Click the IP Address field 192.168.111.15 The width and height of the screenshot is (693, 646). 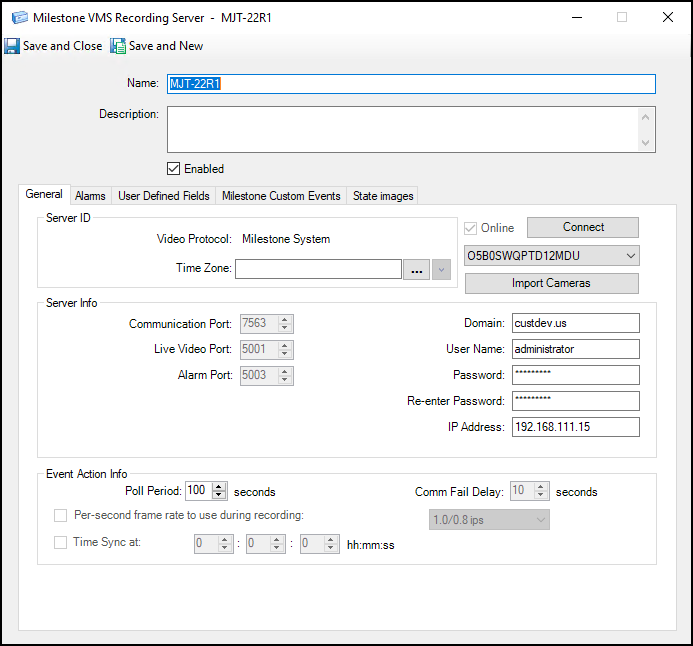[575, 427]
